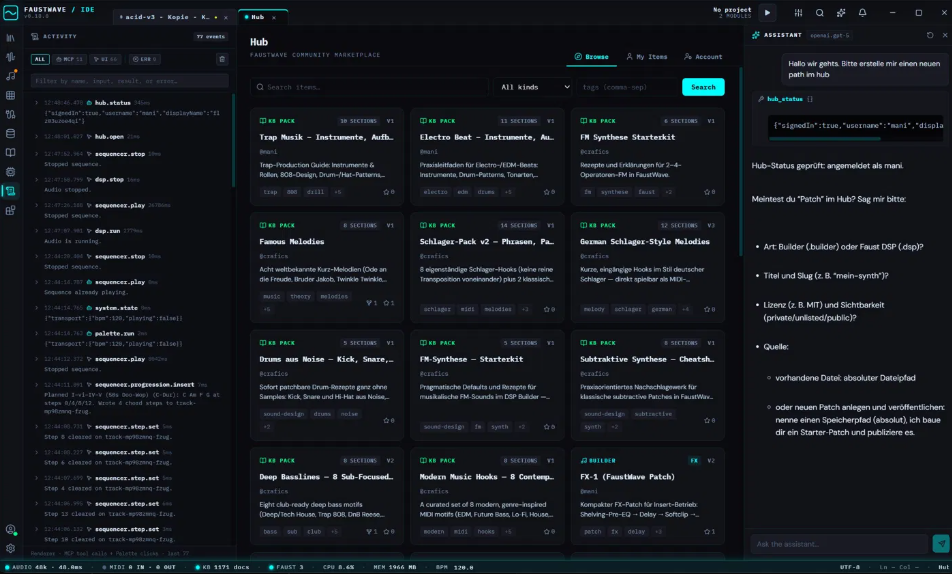Click the tool output horizontal scrollbar
Screen dimensions: 952x574
pos(824,138)
